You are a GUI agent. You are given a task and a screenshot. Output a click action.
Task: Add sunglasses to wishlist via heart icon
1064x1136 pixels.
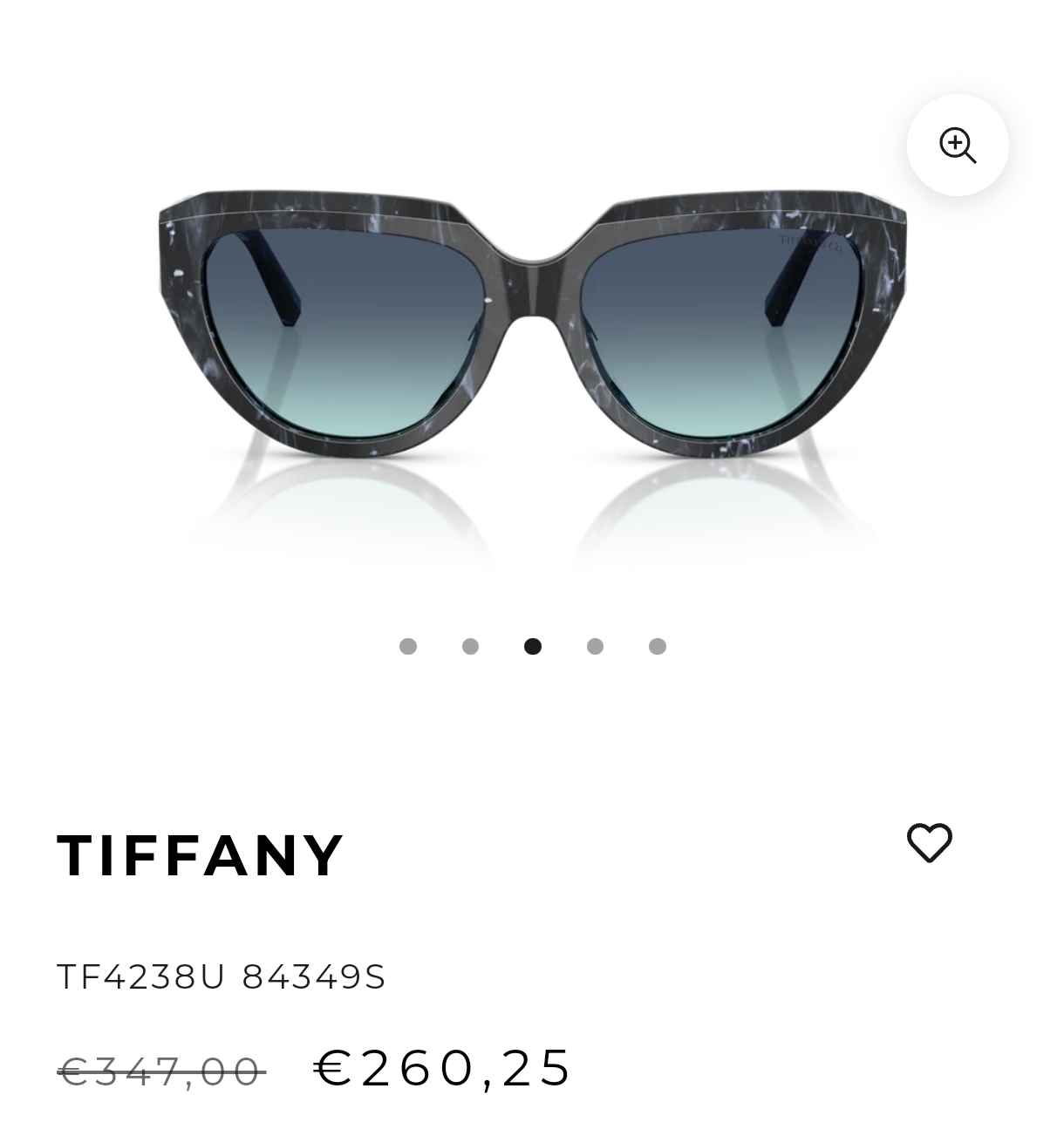930,843
